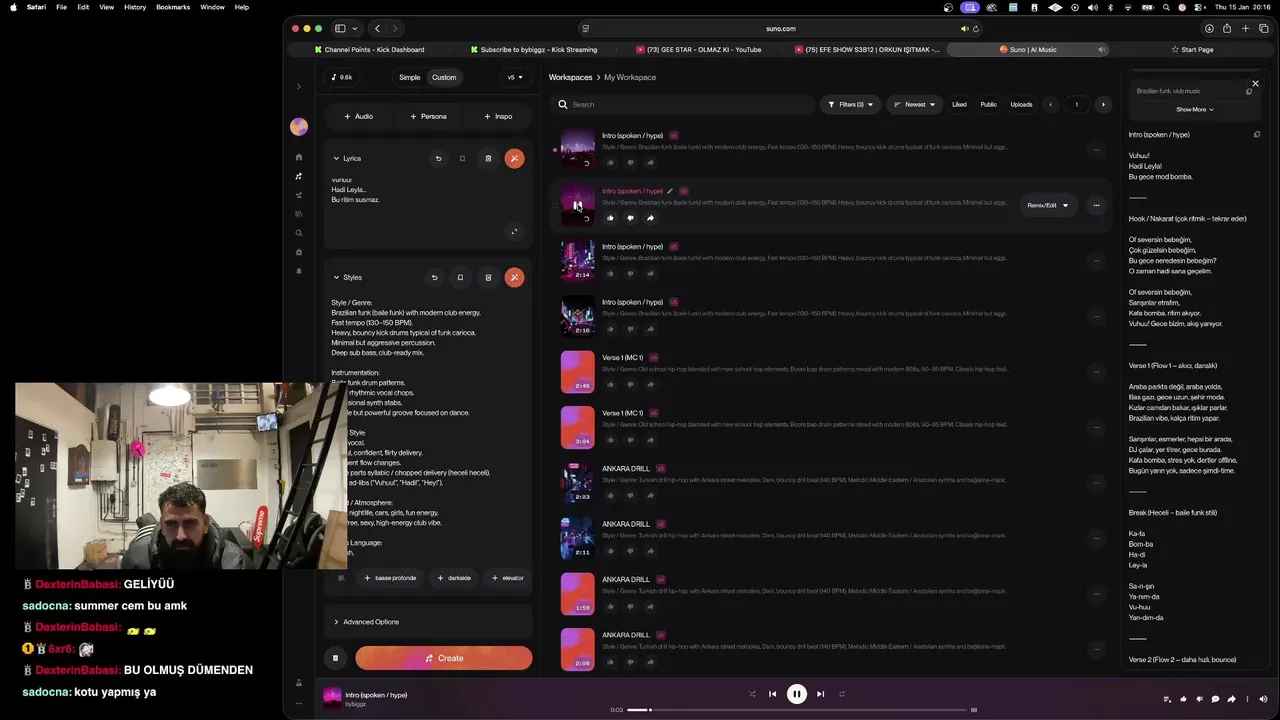1280x720 pixels.
Task: Open the Search icon in left sidebar
Action: coord(298,233)
